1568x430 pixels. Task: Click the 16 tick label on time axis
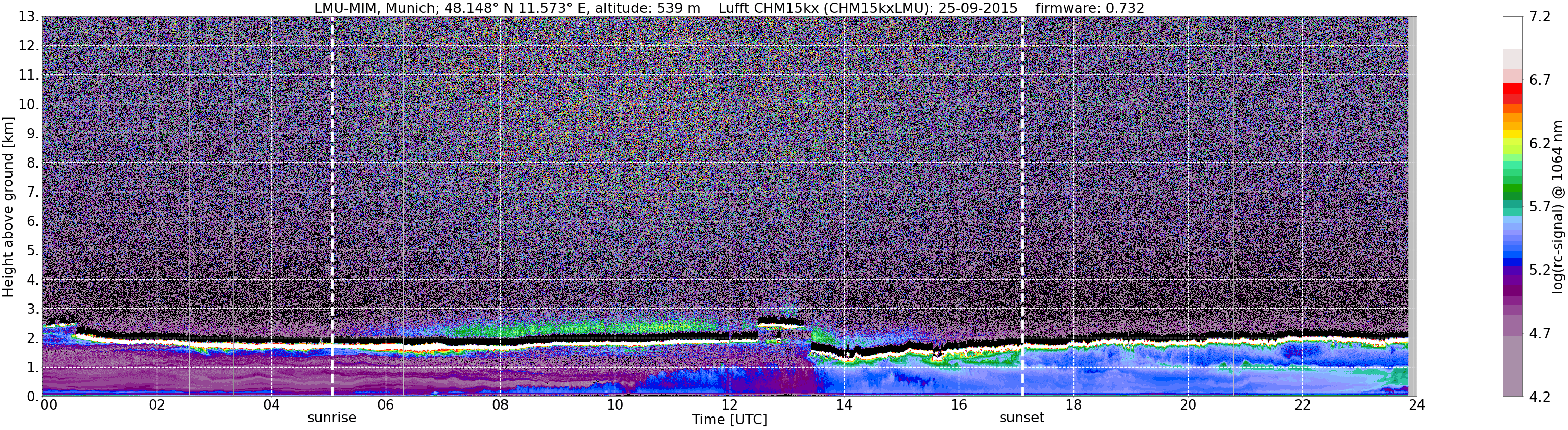pyautogui.click(x=959, y=405)
